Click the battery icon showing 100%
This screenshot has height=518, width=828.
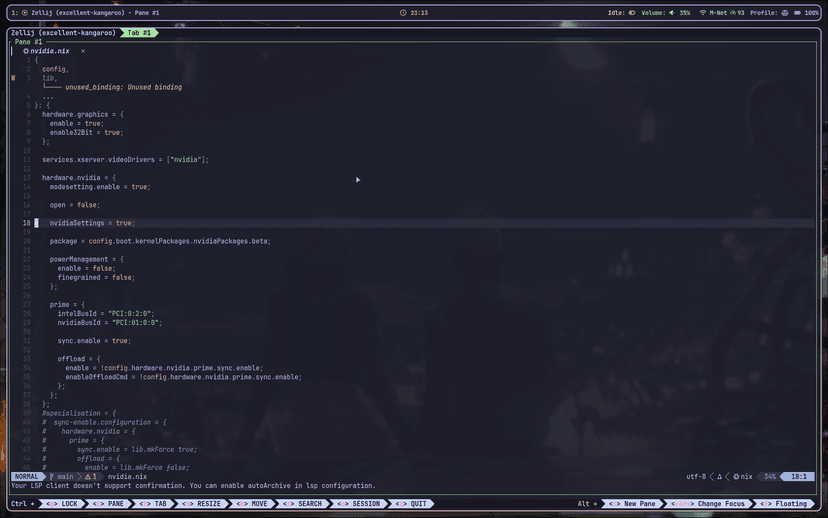[798, 13]
